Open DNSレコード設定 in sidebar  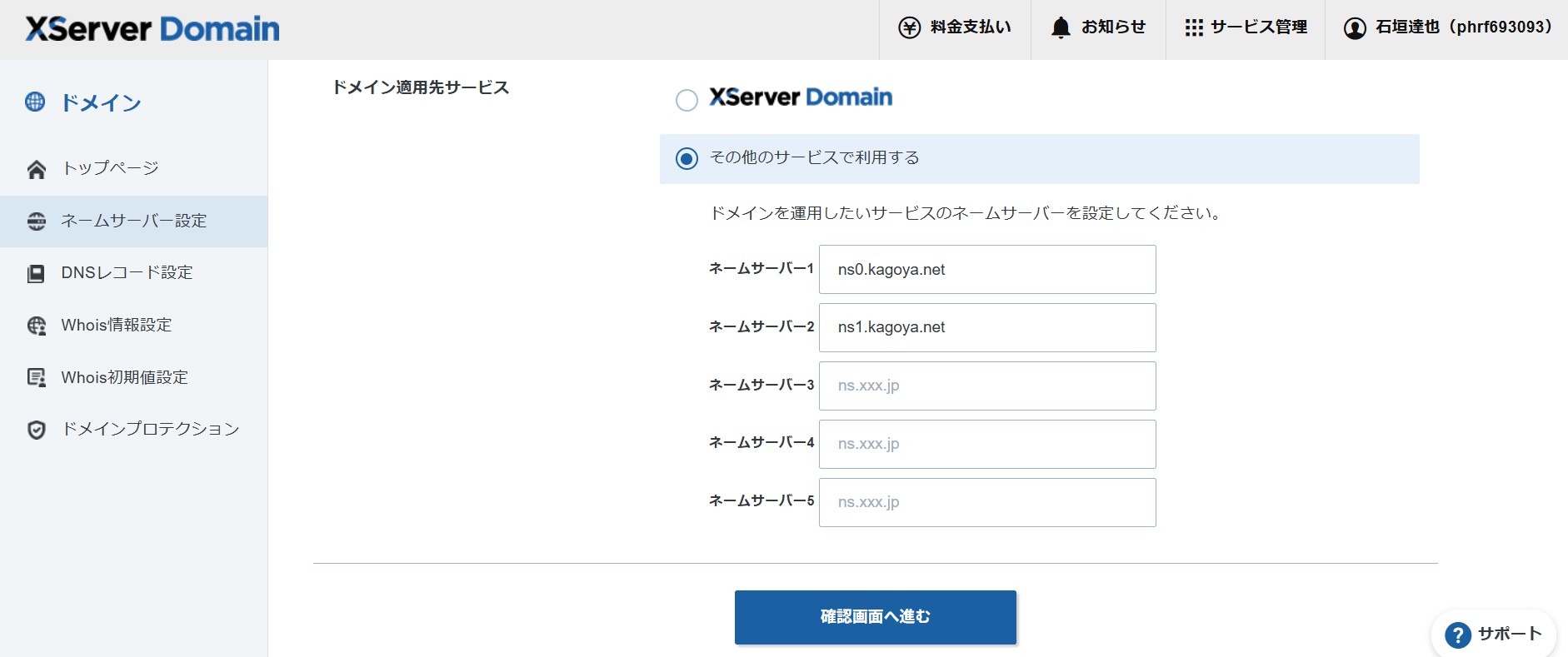tap(133, 273)
